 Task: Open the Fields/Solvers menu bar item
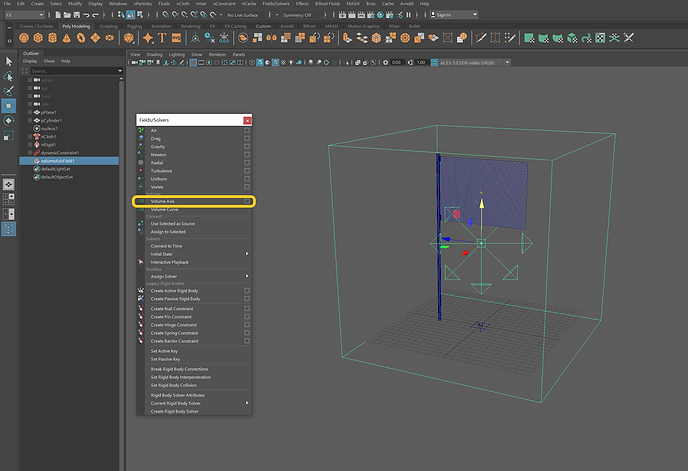click(276, 4)
